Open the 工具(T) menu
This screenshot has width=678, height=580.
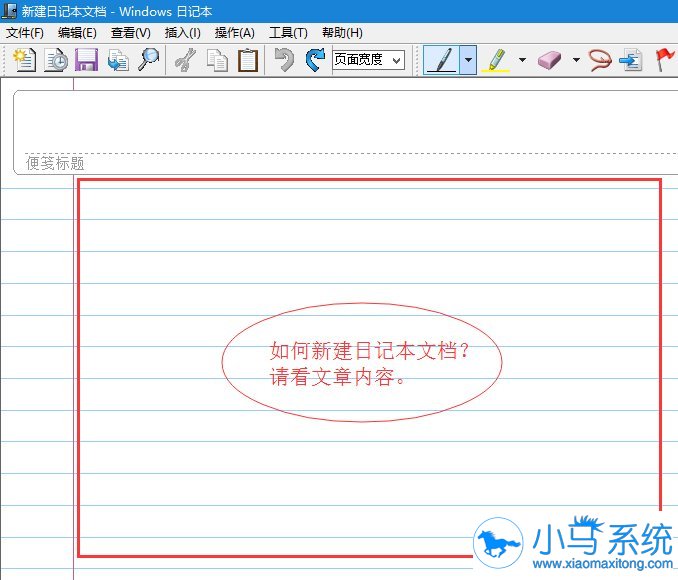[x=288, y=33]
